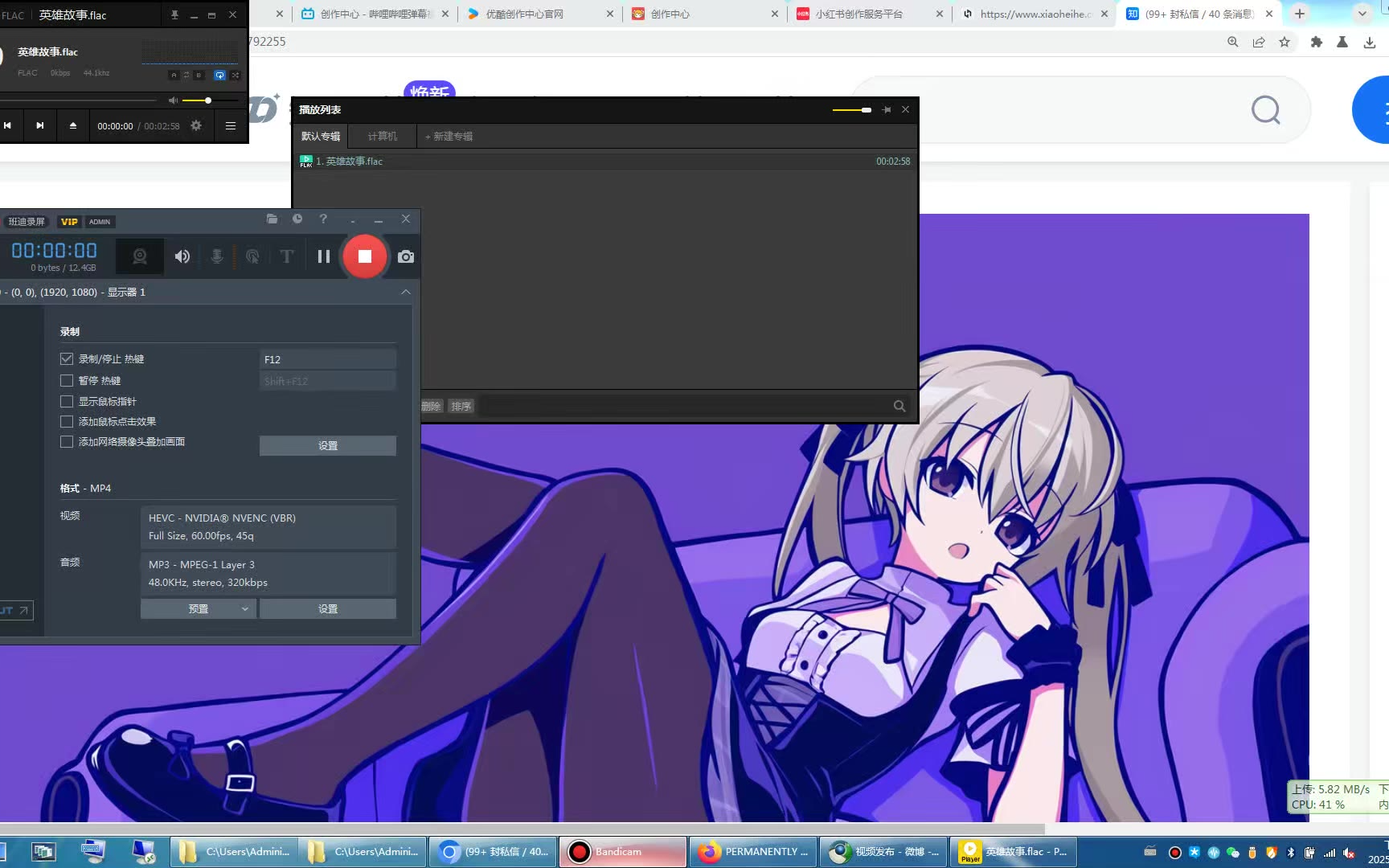Click WeChat tray icon
1389x868 pixels.
[x=1232, y=853]
